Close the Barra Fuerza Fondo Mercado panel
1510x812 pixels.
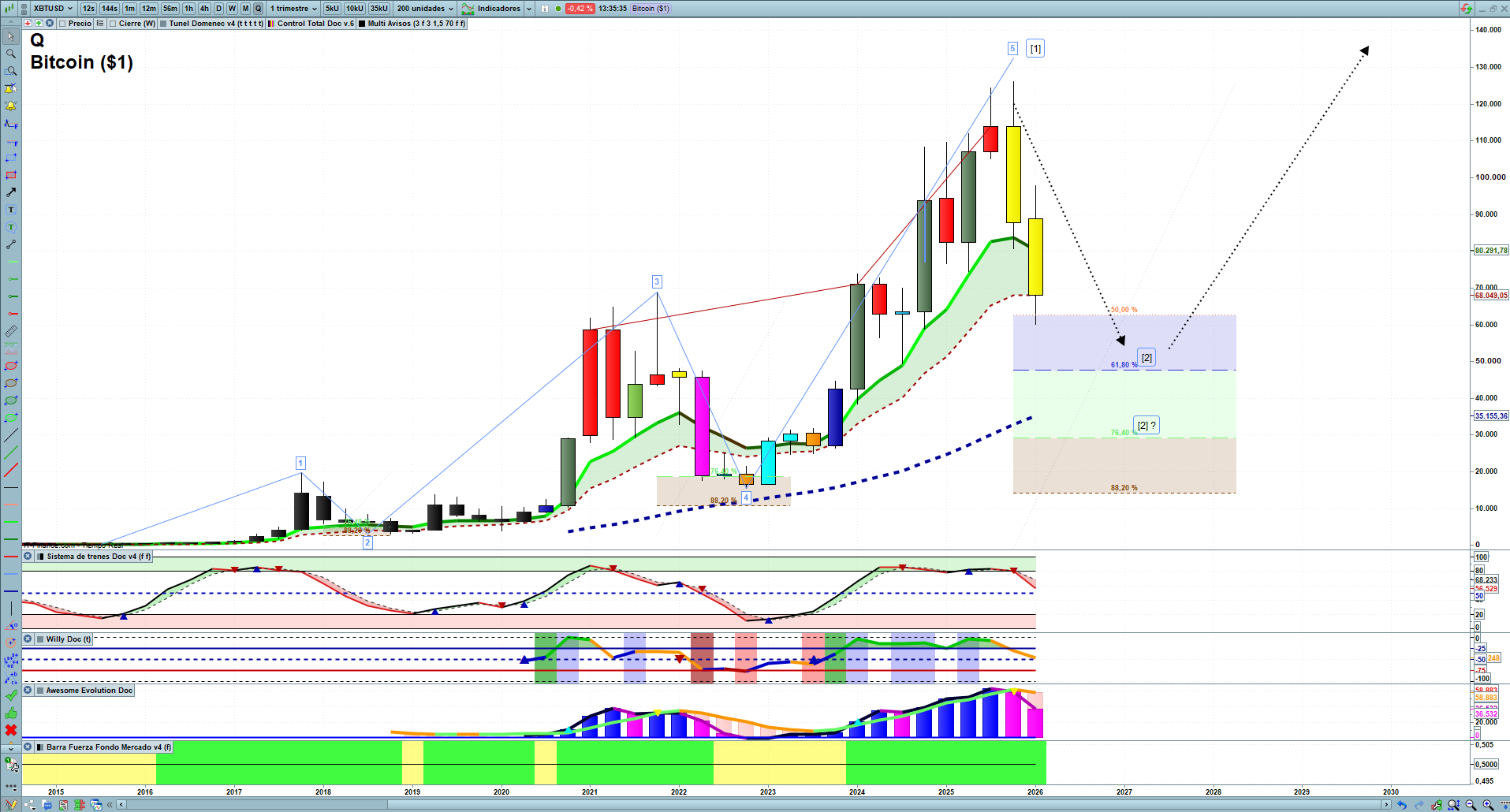[28, 747]
